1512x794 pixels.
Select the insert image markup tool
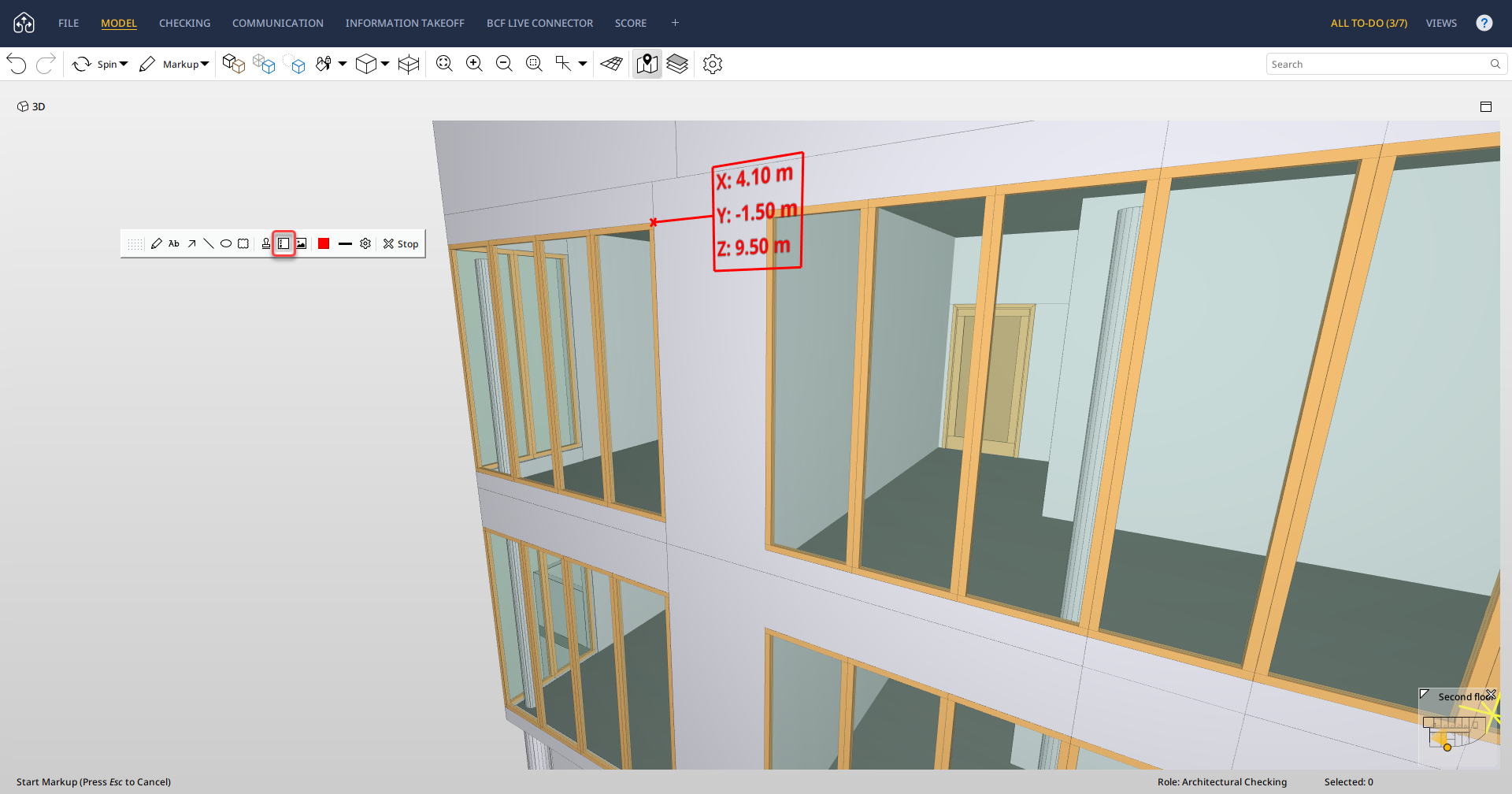coord(302,244)
